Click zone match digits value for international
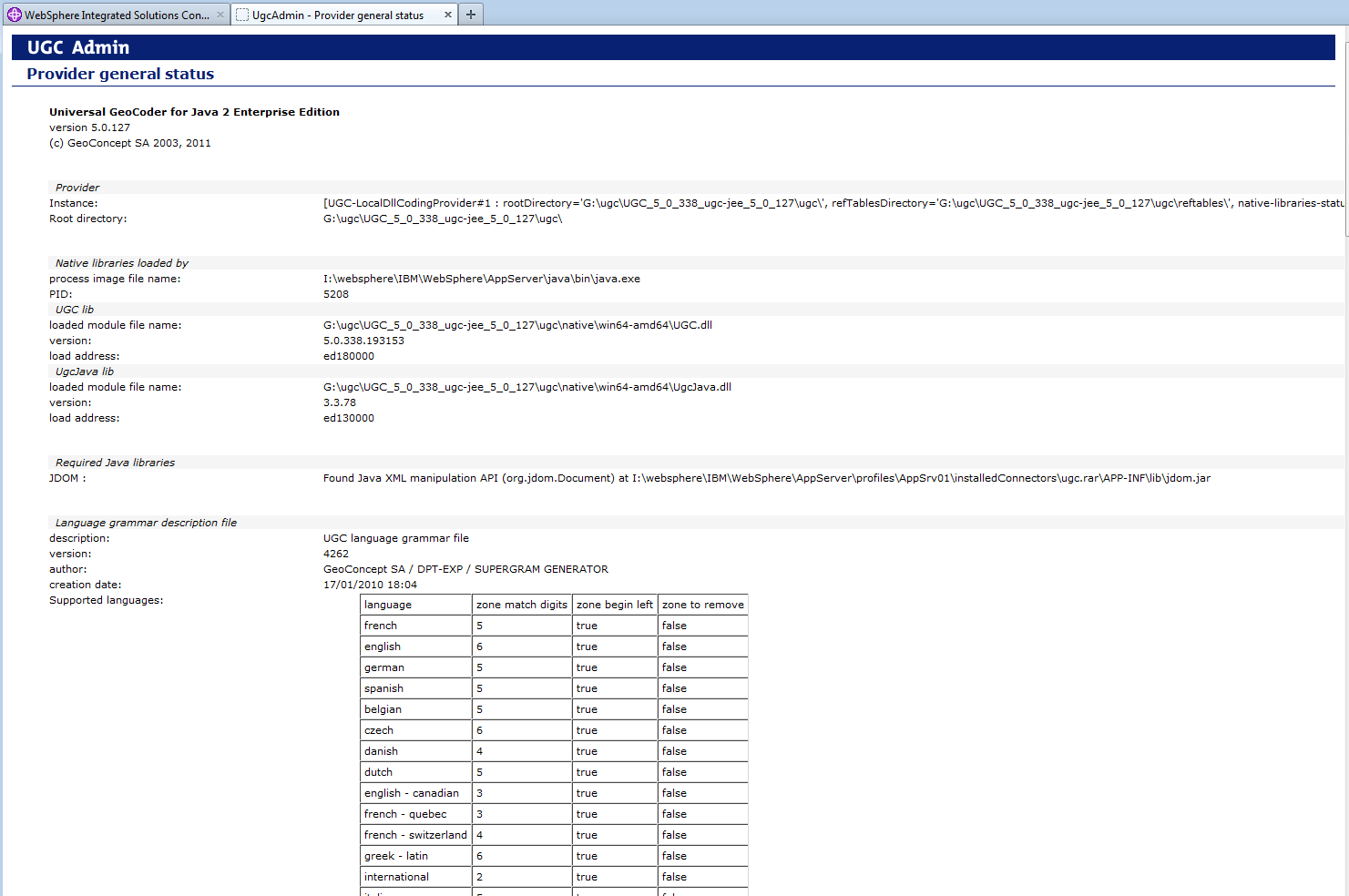1349x896 pixels. point(522,877)
